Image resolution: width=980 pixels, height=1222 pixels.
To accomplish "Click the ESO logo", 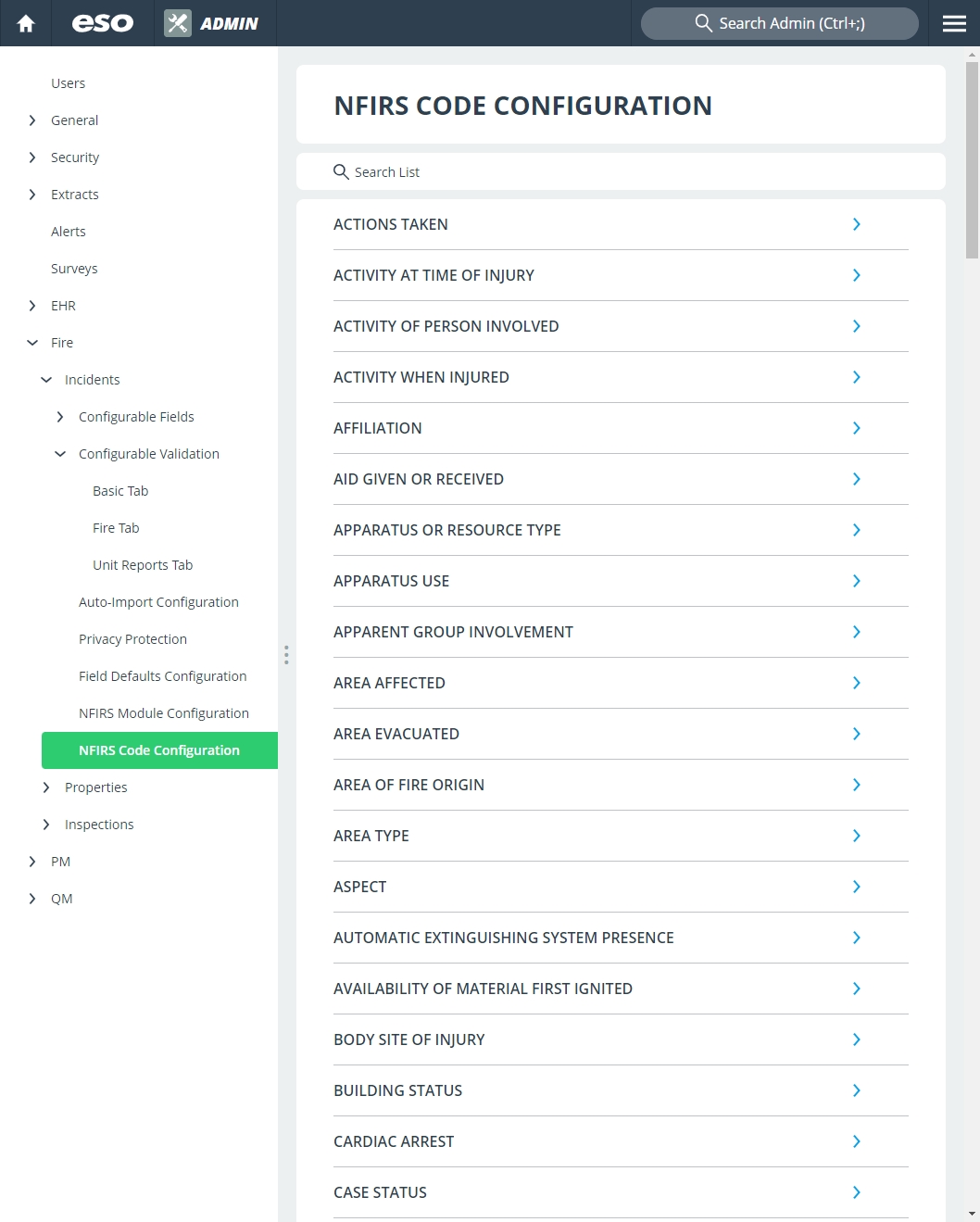I will 103,23.
